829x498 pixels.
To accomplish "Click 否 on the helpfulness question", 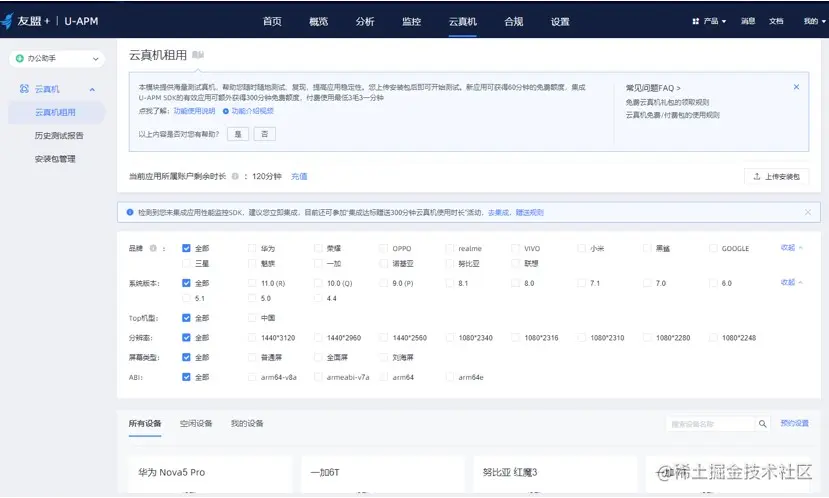I will point(265,134).
